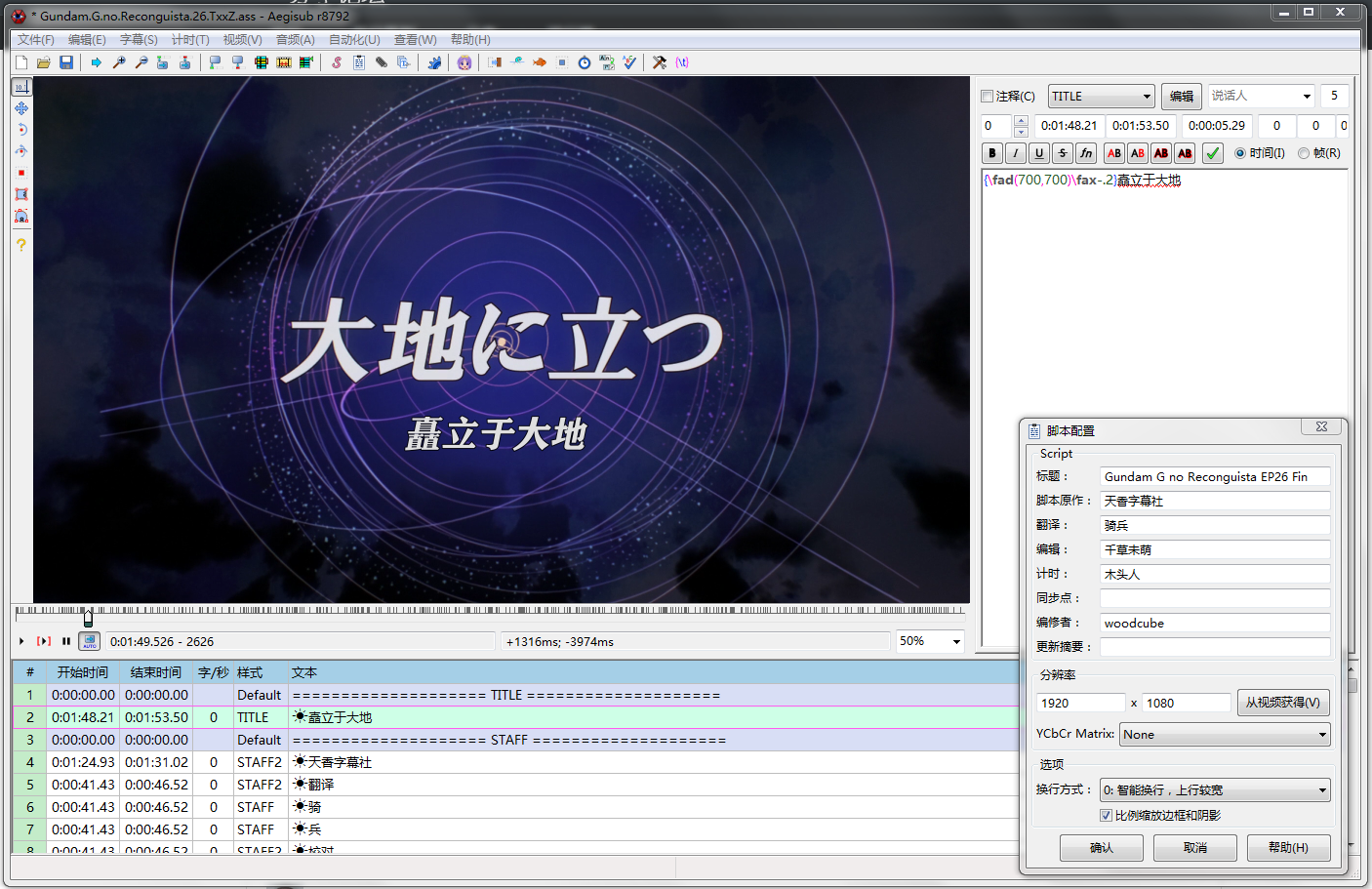This screenshot has height=889, width=1372.
Task: Open the 计时(T) menu
Action: 190,40
